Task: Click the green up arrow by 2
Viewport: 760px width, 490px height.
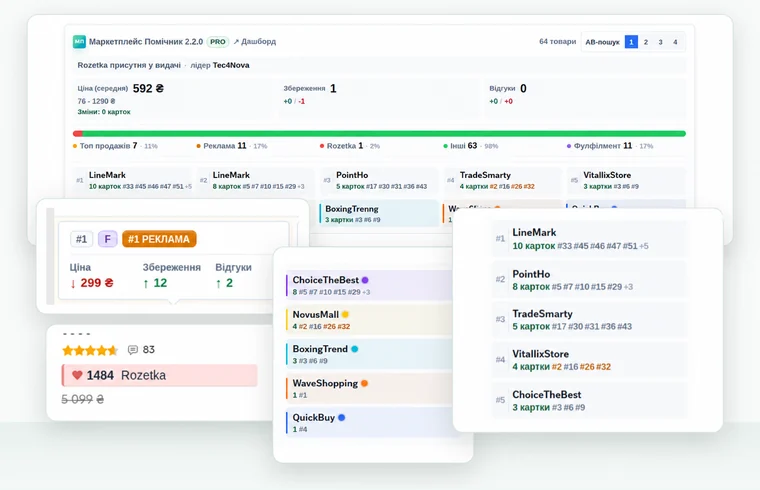Action: point(219,284)
